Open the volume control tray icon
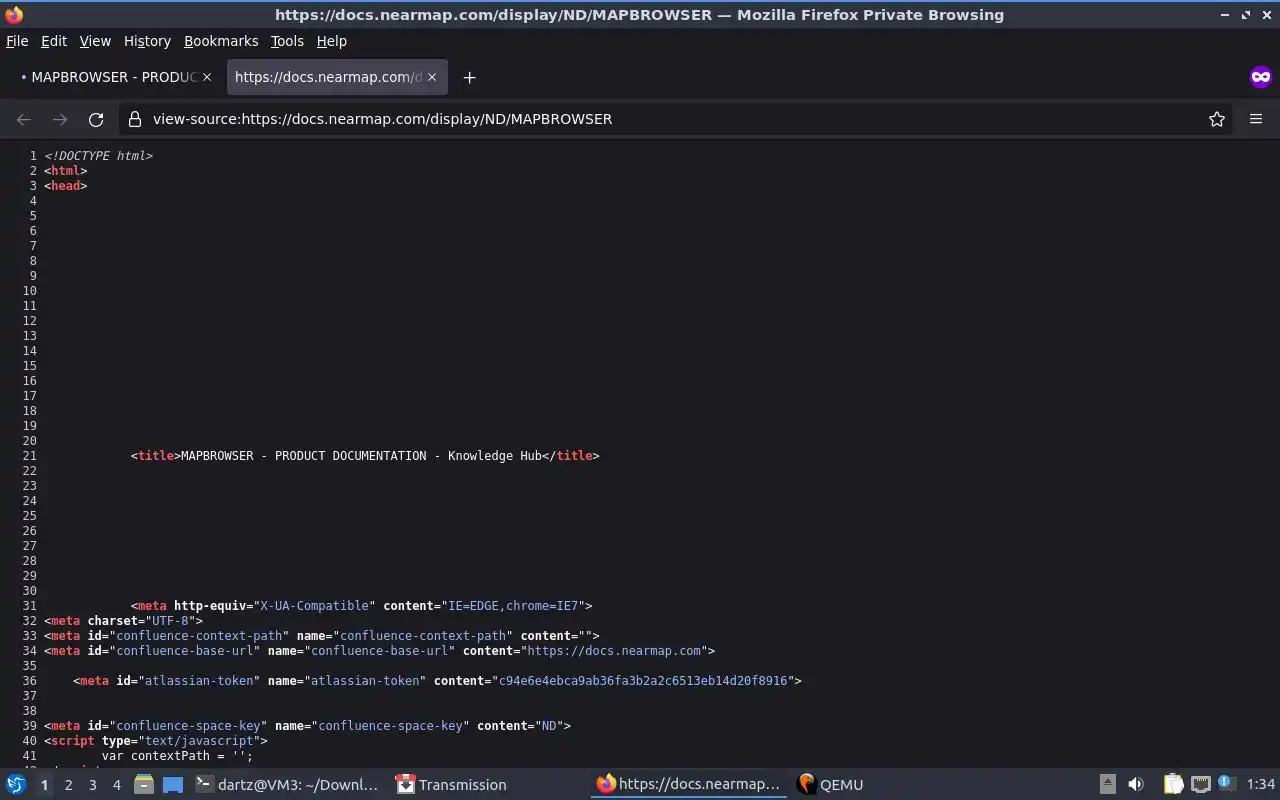 (1136, 785)
